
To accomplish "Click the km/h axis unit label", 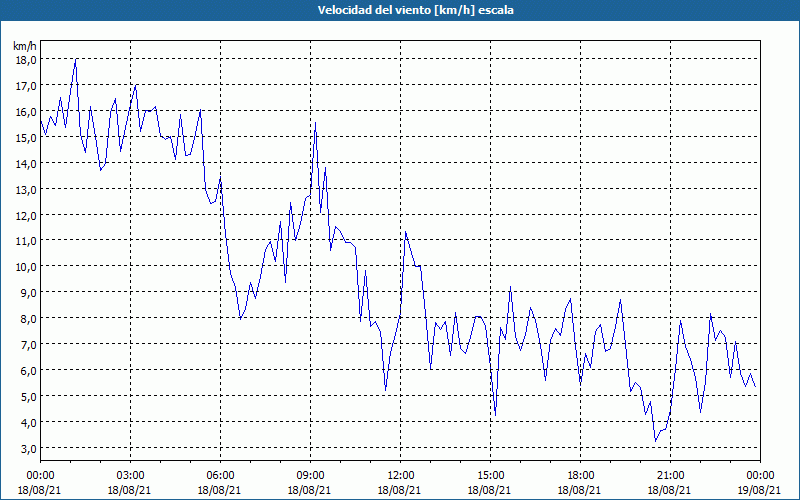I will click(25, 46).
